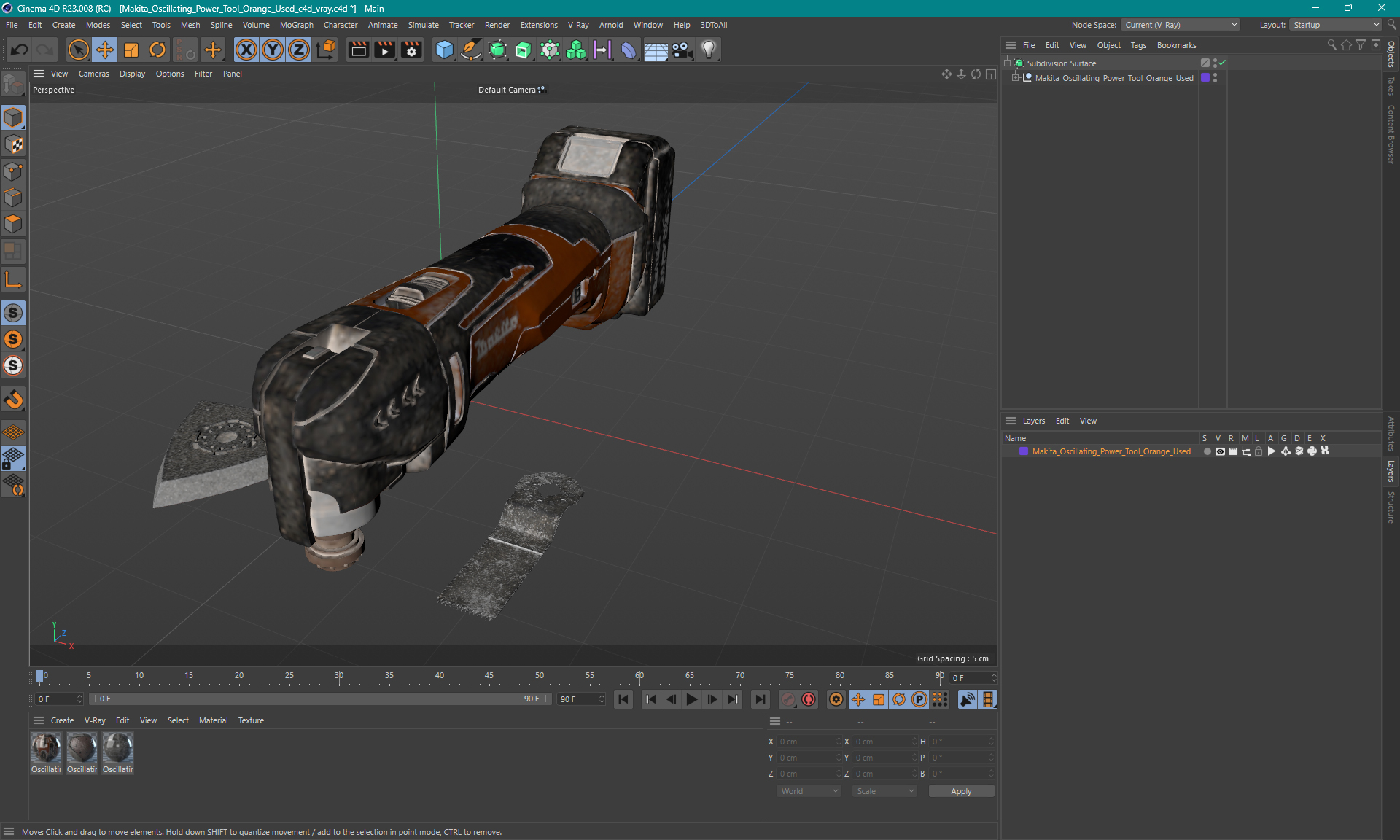Click the Floor environment icon
1400x840 pixels.
coord(656,50)
